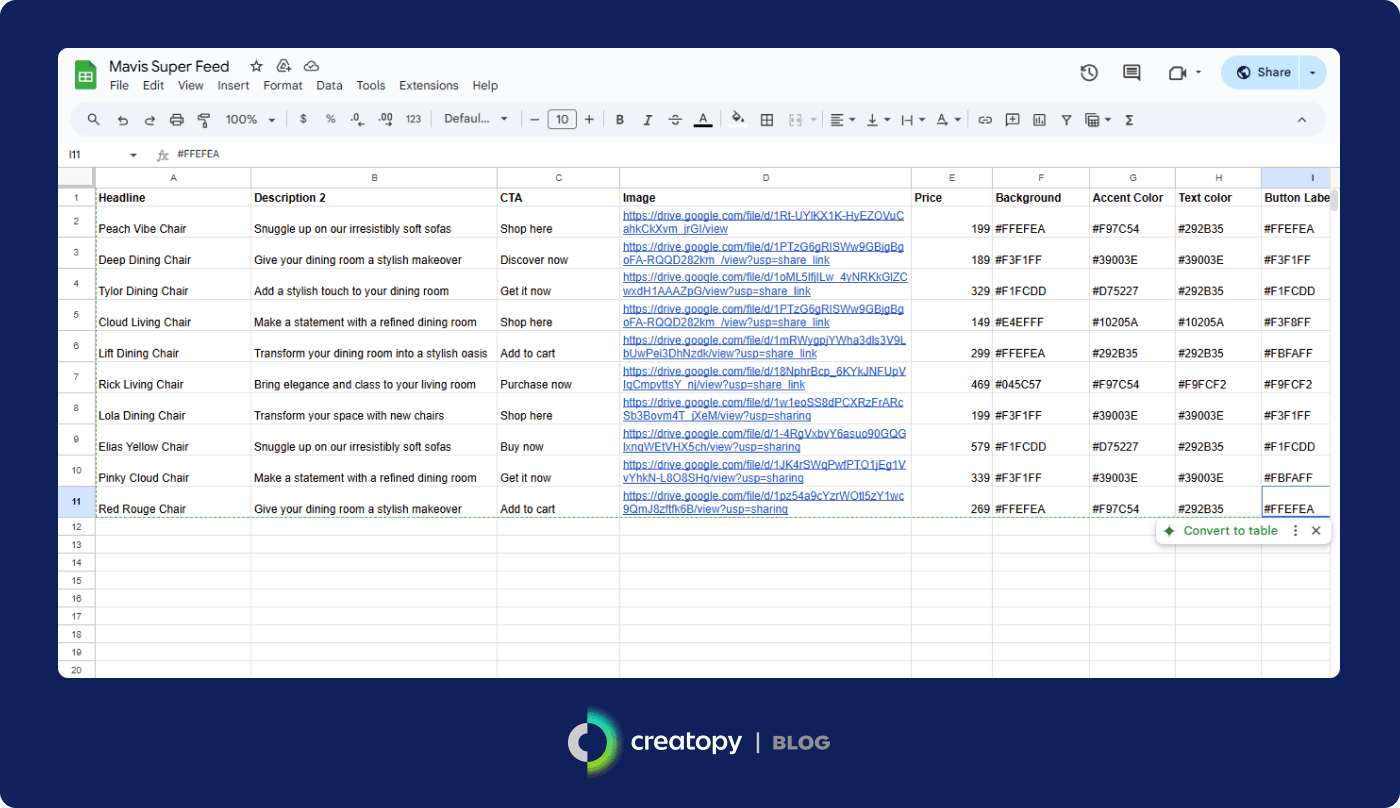Click the Share button
Viewport: 1400px width, 808px height.
click(1263, 72)
